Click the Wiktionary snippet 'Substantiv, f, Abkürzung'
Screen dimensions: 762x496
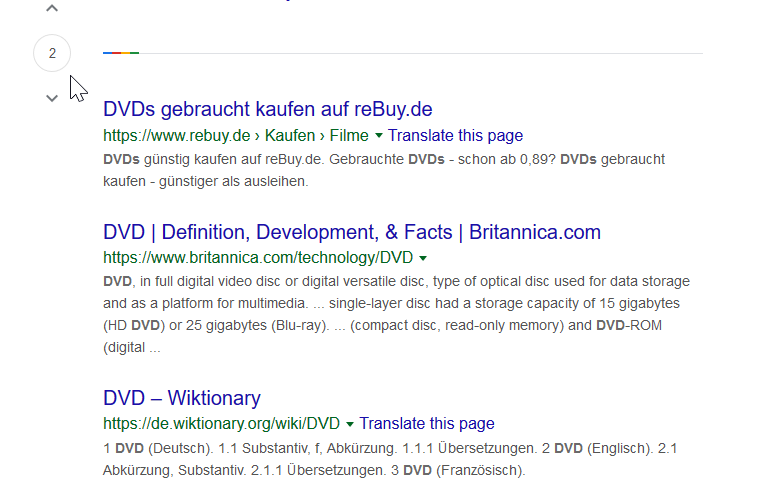click(319, 448)
